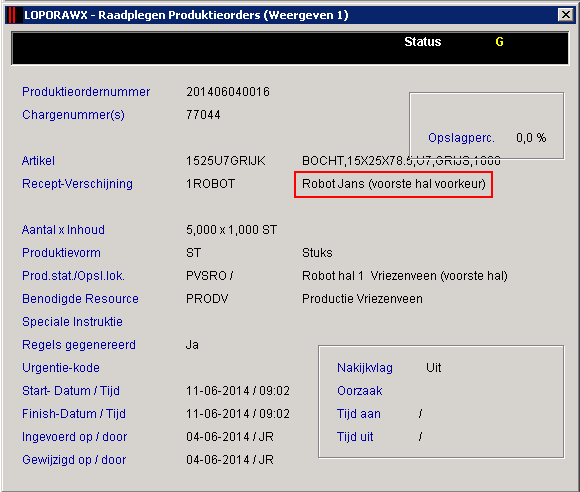Click the highlighted Robot Jans description

[394, 184]
